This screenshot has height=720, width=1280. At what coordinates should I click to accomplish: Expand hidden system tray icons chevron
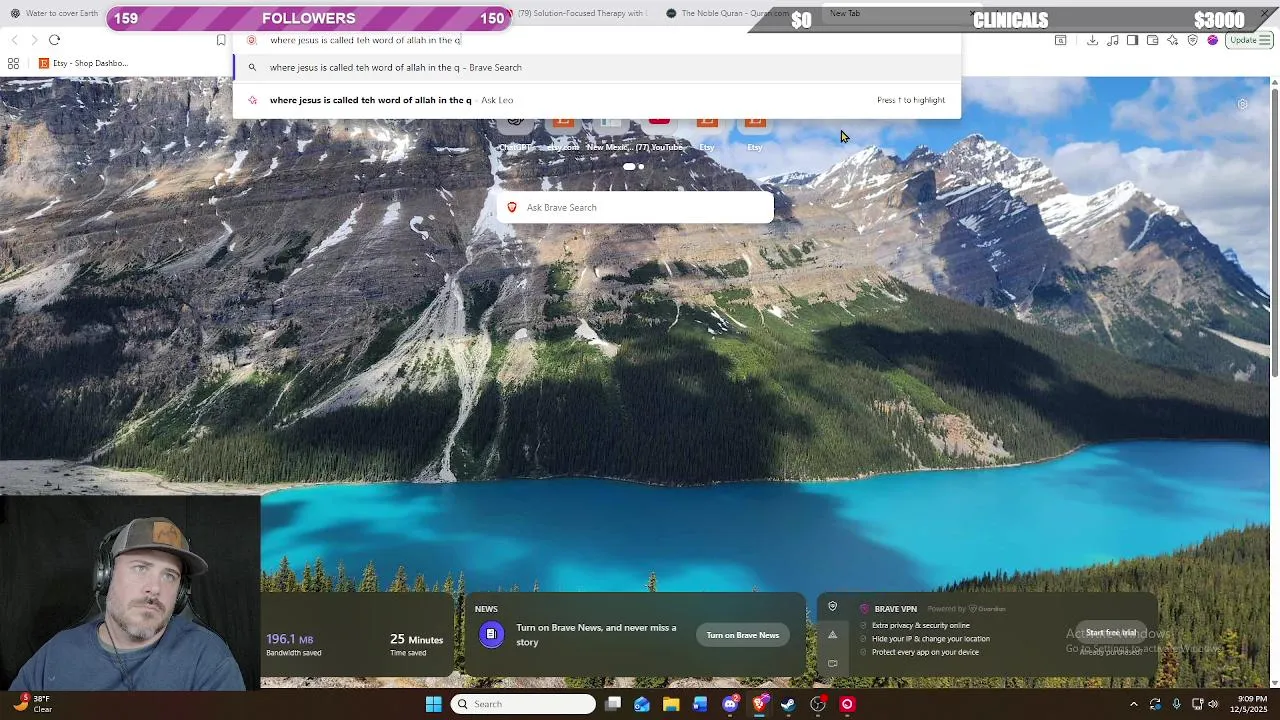[x=1133, y=704]
